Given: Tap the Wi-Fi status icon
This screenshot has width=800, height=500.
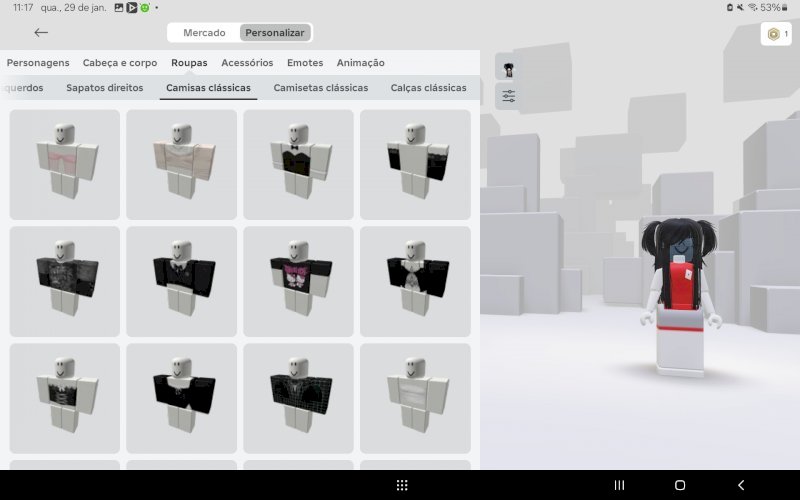Looking at the screenshot, I should click(x=753, y=8).
